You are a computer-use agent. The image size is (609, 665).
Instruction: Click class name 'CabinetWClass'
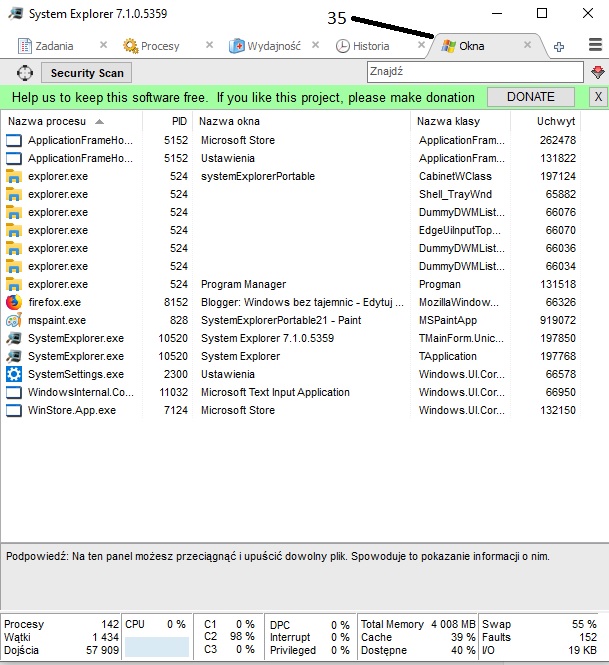point(455,176)
